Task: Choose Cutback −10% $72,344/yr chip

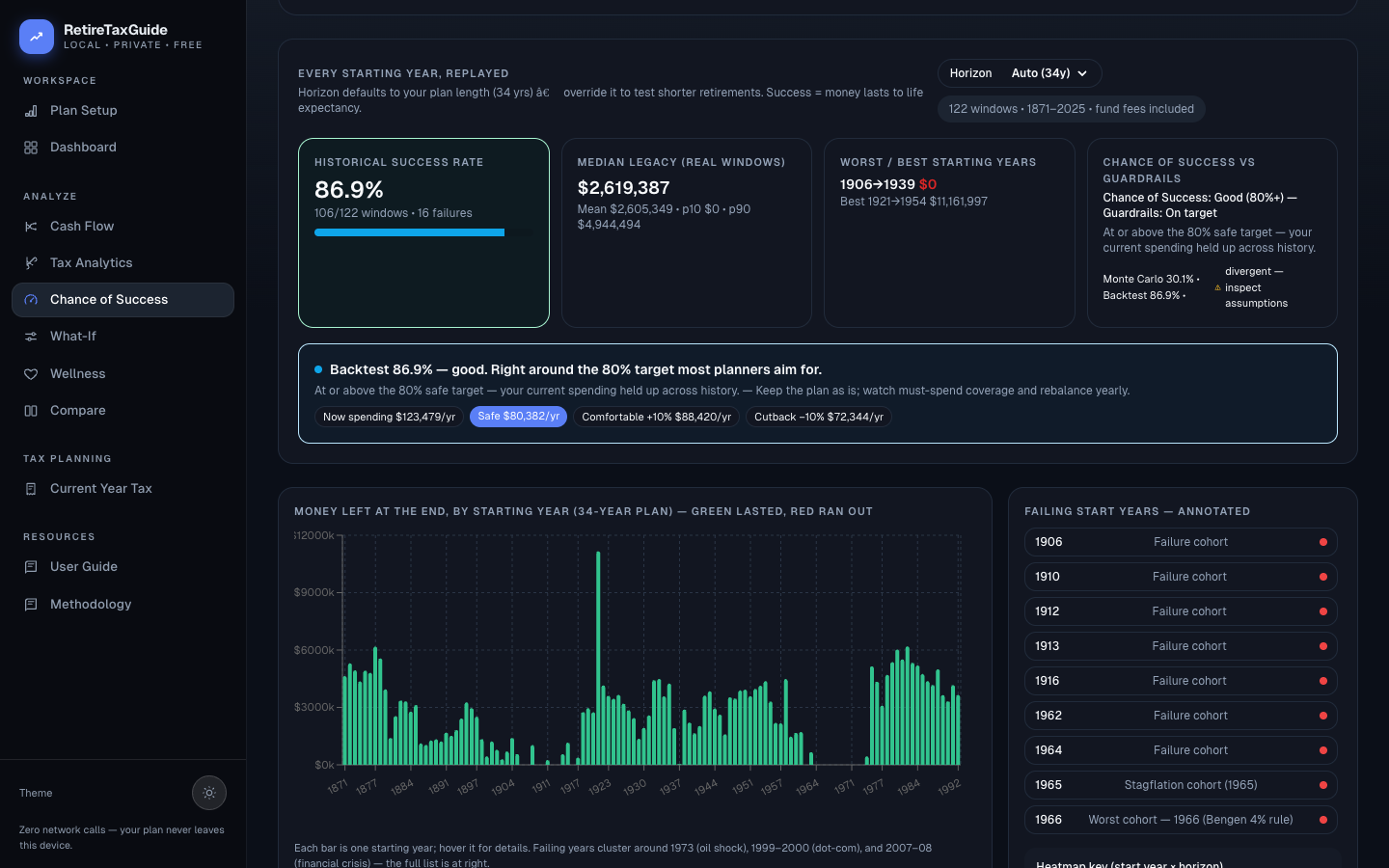Action: pos(819,417)
